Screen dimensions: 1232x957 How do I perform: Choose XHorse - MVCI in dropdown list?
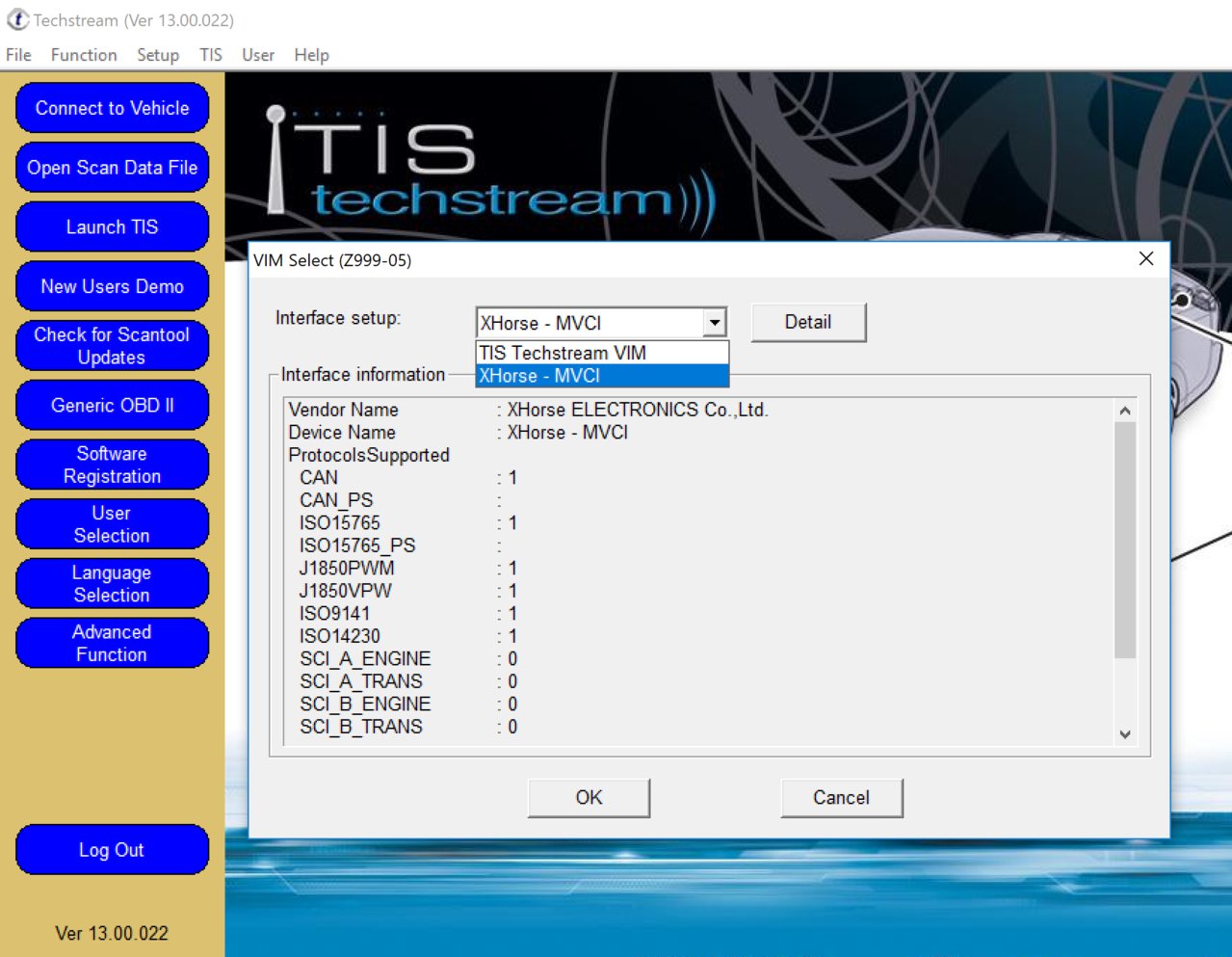tap(602, 376)
